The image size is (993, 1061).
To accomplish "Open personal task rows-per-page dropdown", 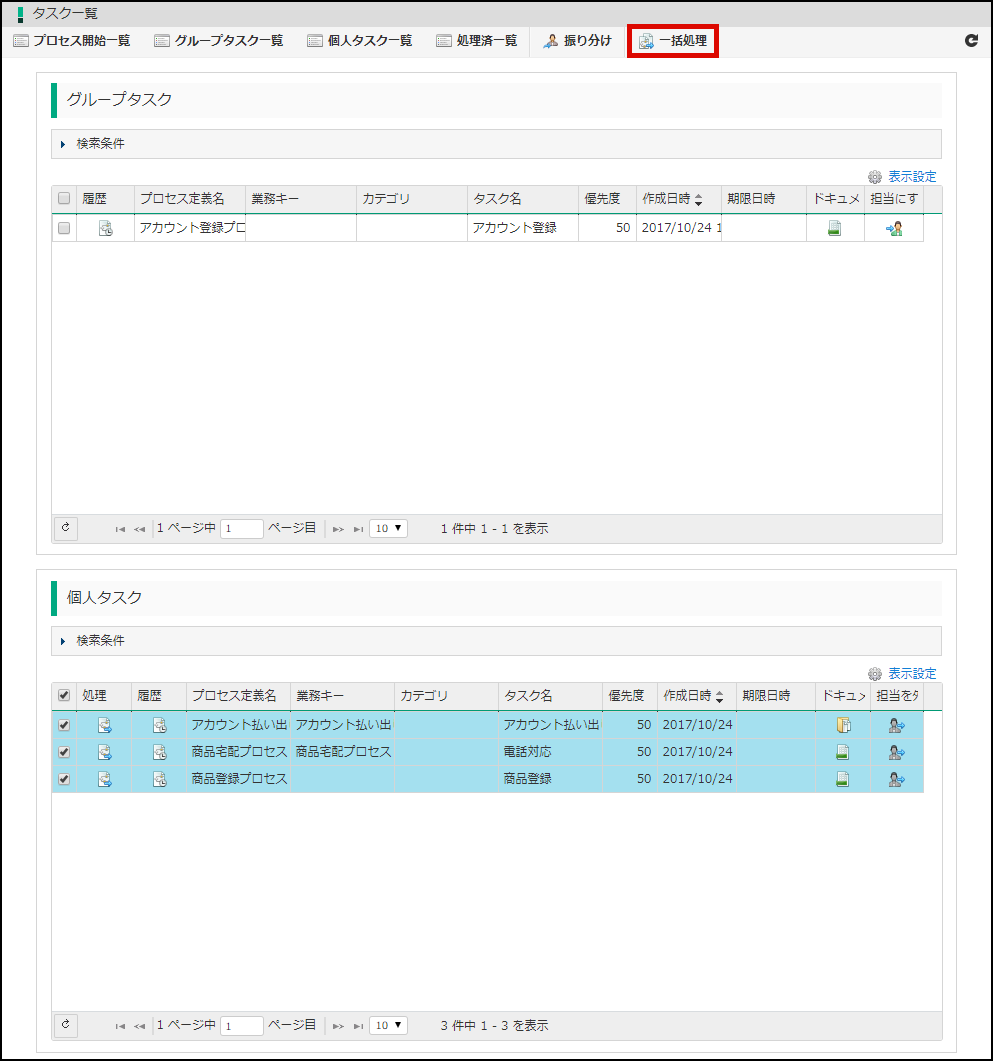I will click(x=388, y=1025).
